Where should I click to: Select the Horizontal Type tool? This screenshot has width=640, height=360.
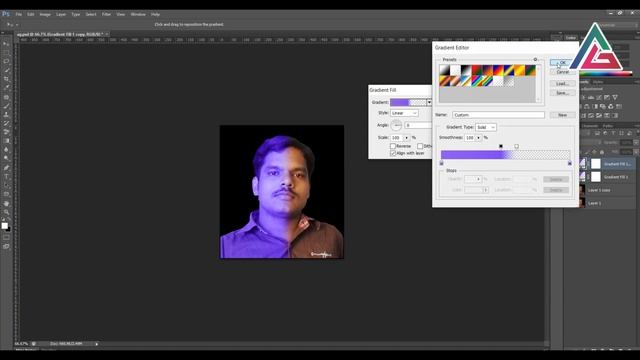(6, 177)
